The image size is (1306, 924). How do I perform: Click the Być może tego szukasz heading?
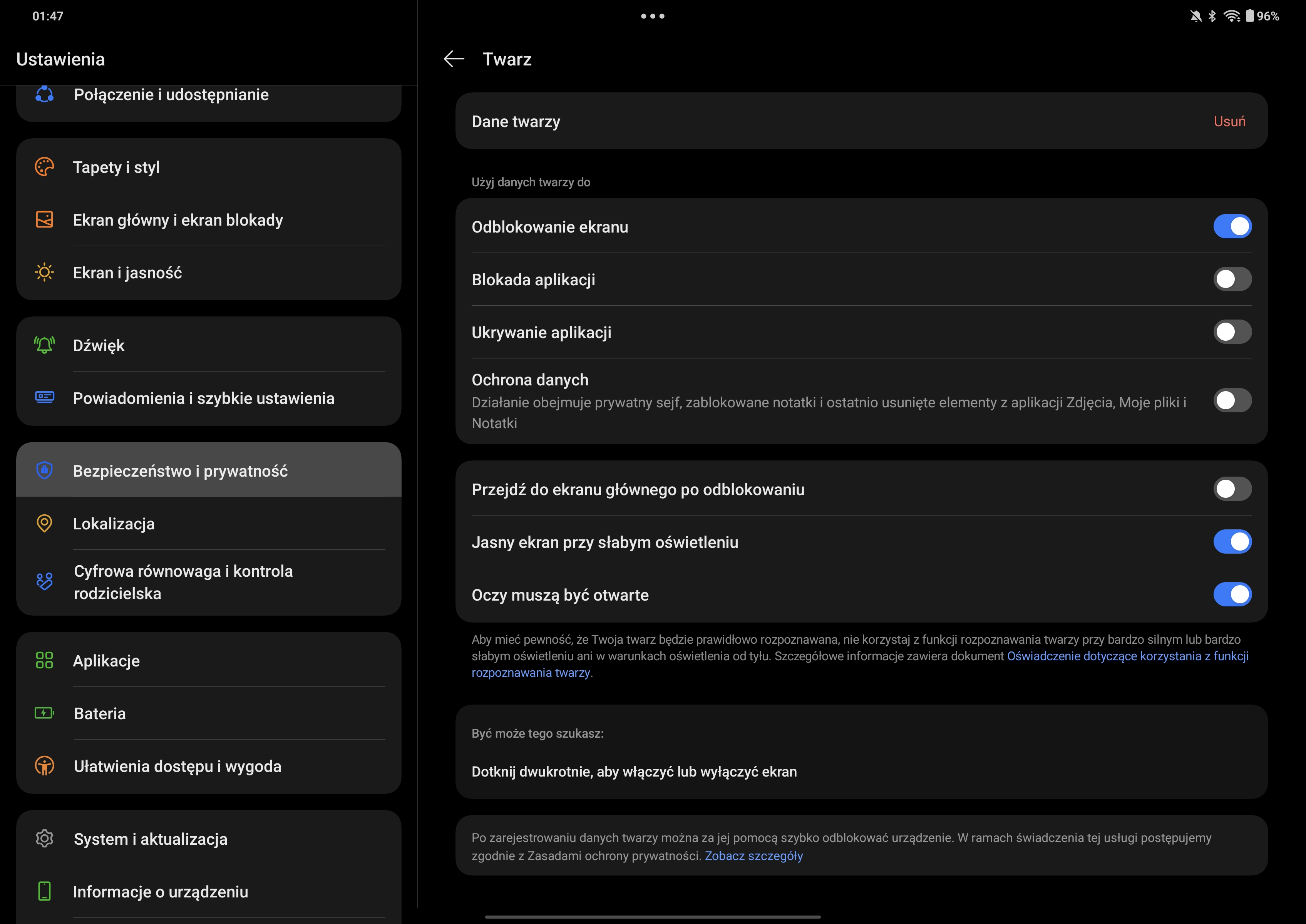(x=537, y=733)
